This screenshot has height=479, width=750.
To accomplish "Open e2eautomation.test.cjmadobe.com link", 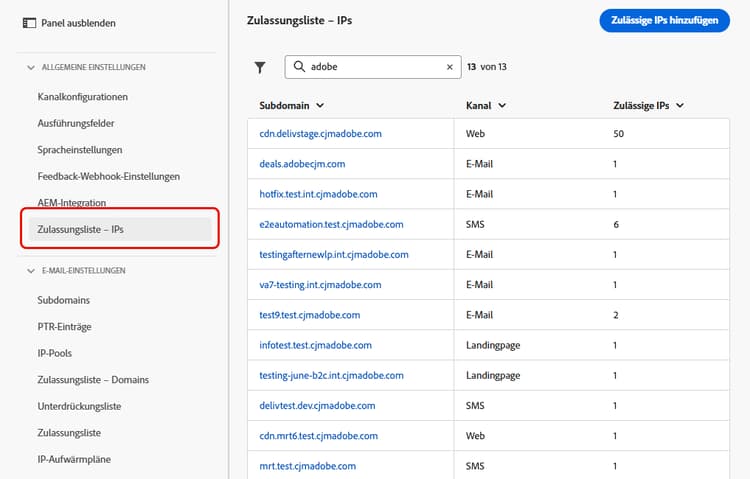I will coord(331,224).
